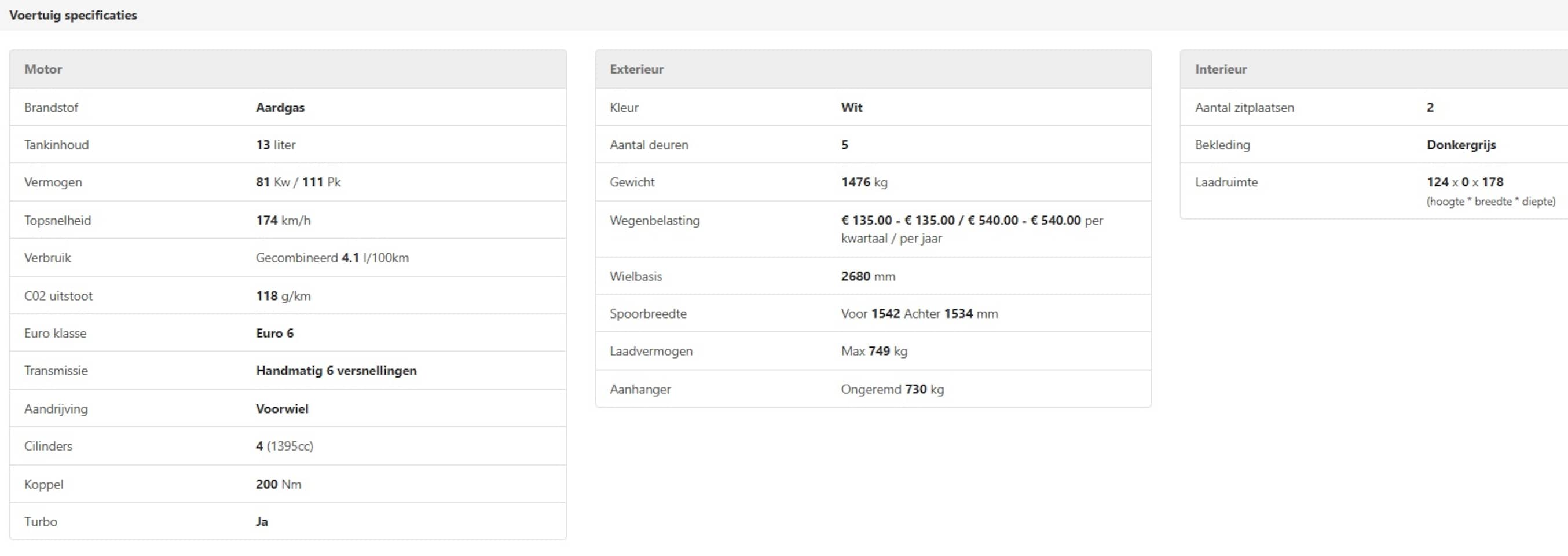The width and height of the screenshot is (1568, 556).
Task: Click the 'Brandstof' label
Action: pyautogui.click(x=51, y=107)
